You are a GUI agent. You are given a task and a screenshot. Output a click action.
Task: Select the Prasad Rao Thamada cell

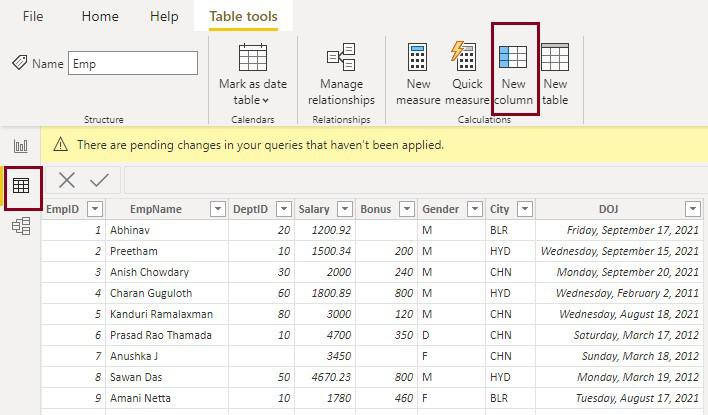click(x=167, y=335)
